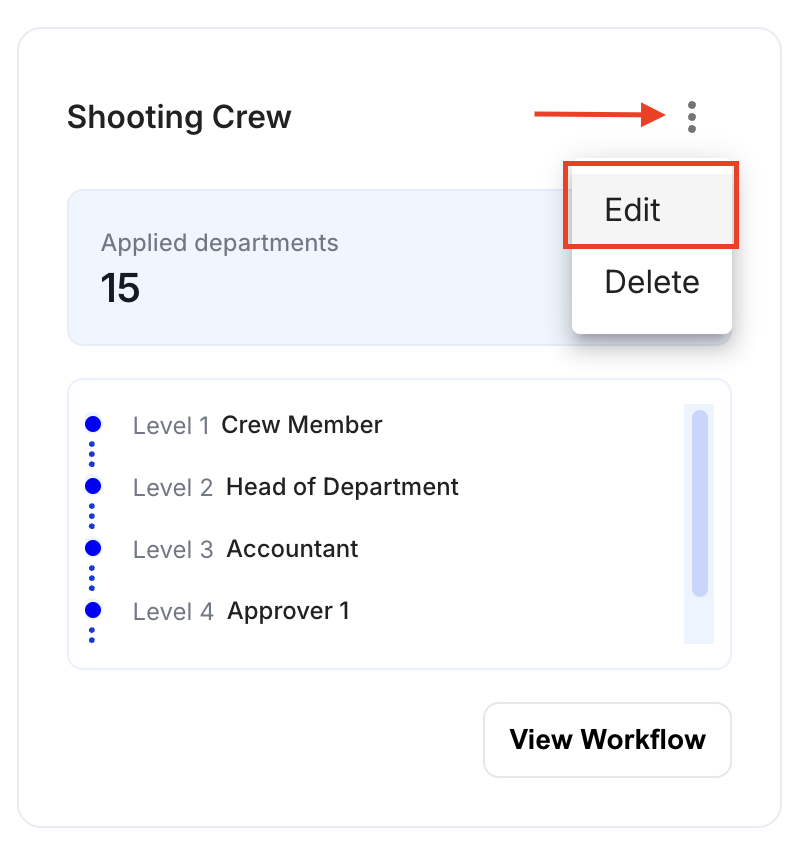Select Delete in the options menu

[651, 281]
